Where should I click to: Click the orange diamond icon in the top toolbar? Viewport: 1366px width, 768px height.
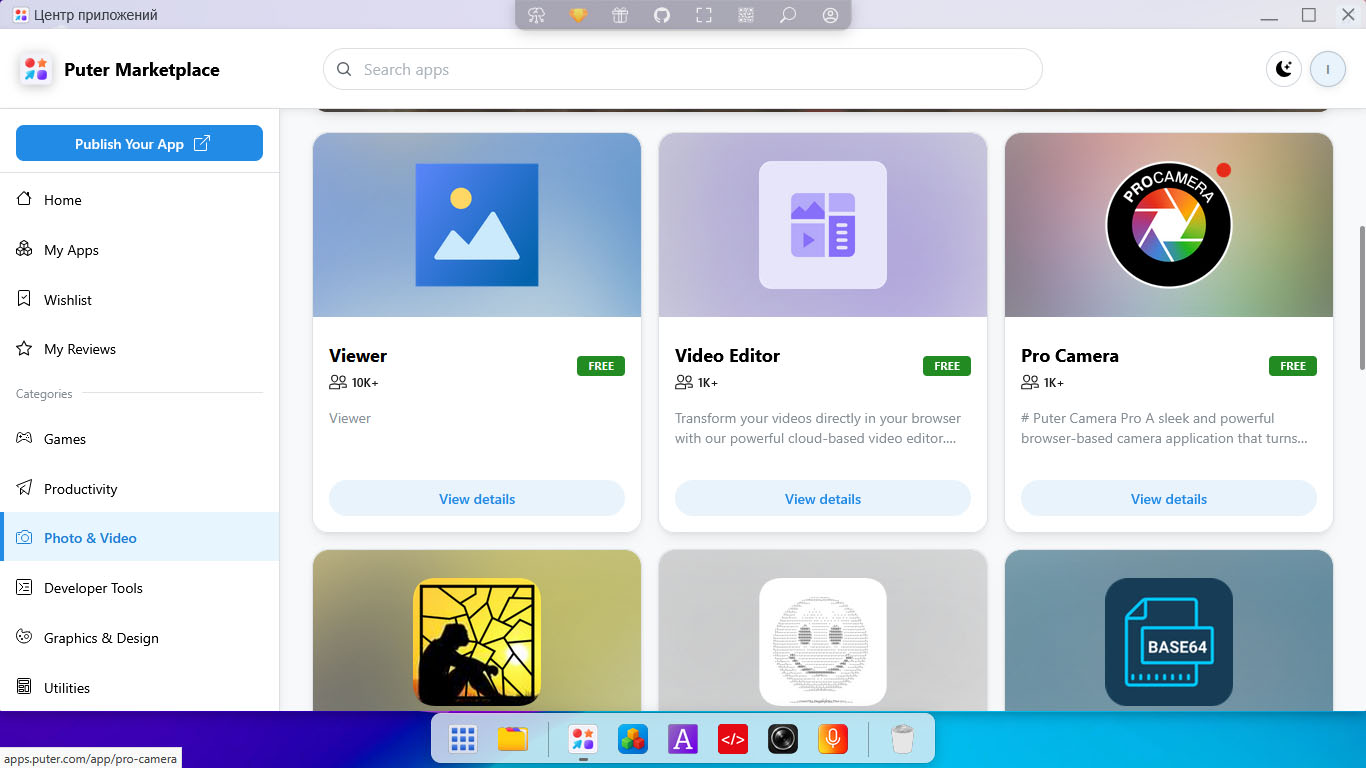578,15
